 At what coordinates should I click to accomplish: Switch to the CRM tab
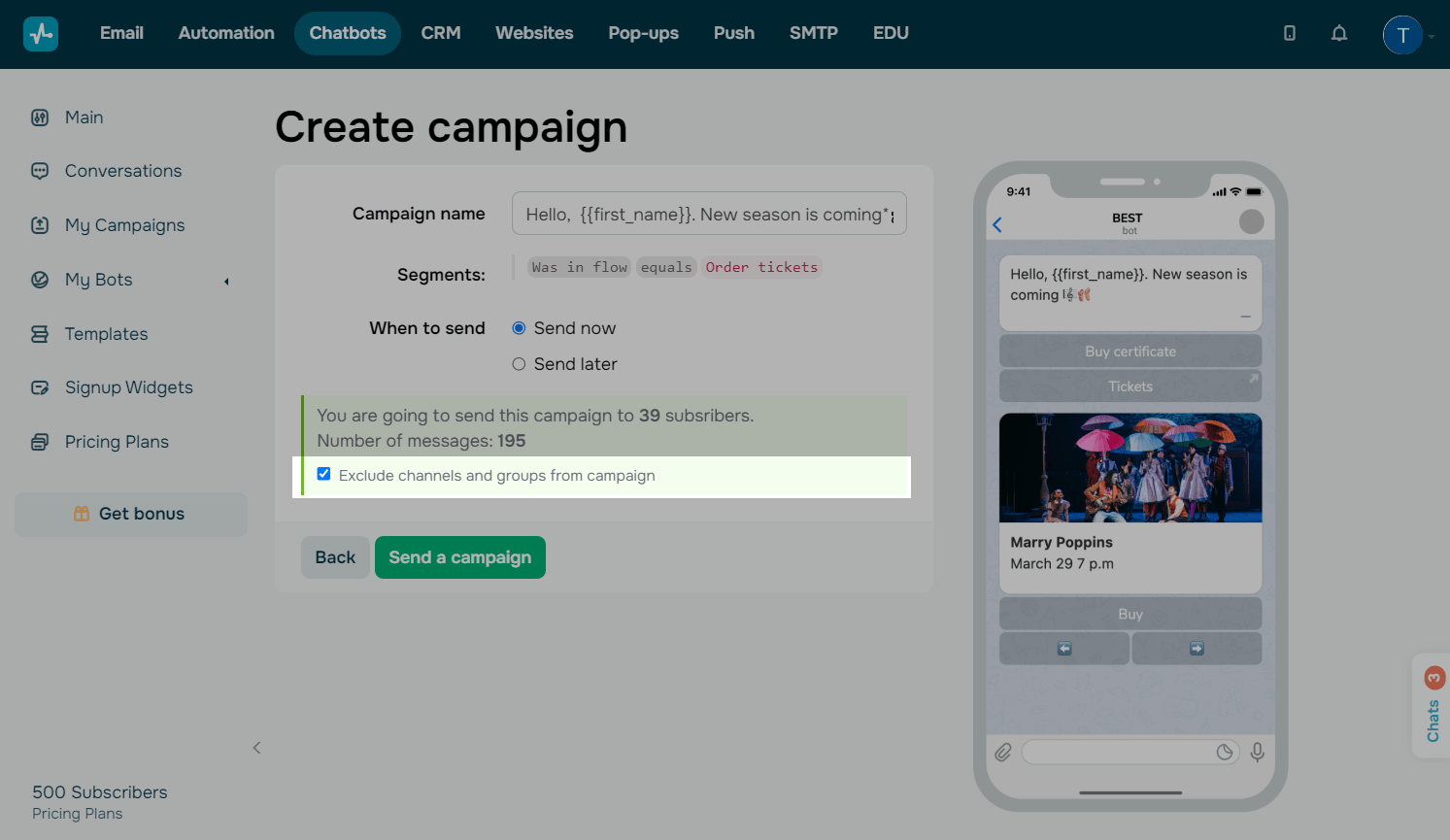[x=441, y=32]
